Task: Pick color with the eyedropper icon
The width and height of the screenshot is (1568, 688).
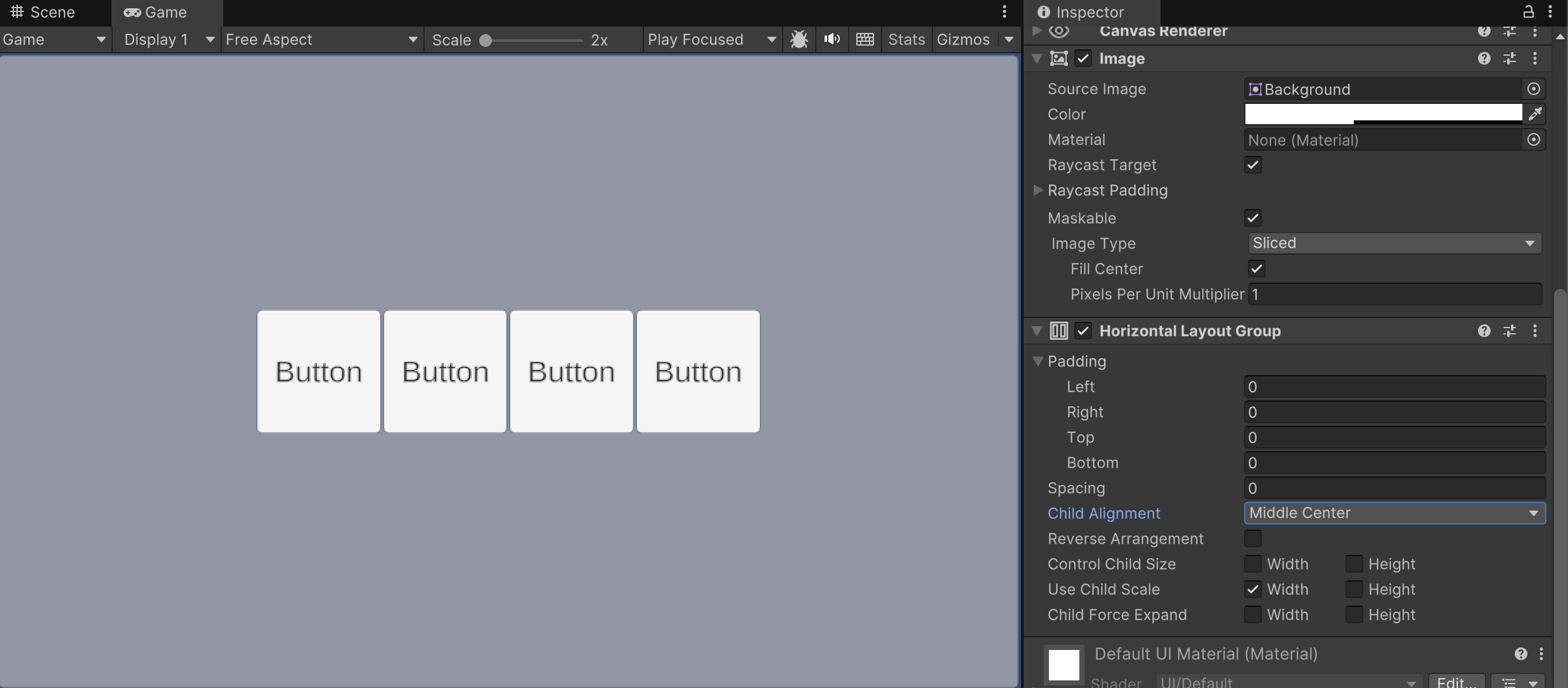Action: 1535,114
